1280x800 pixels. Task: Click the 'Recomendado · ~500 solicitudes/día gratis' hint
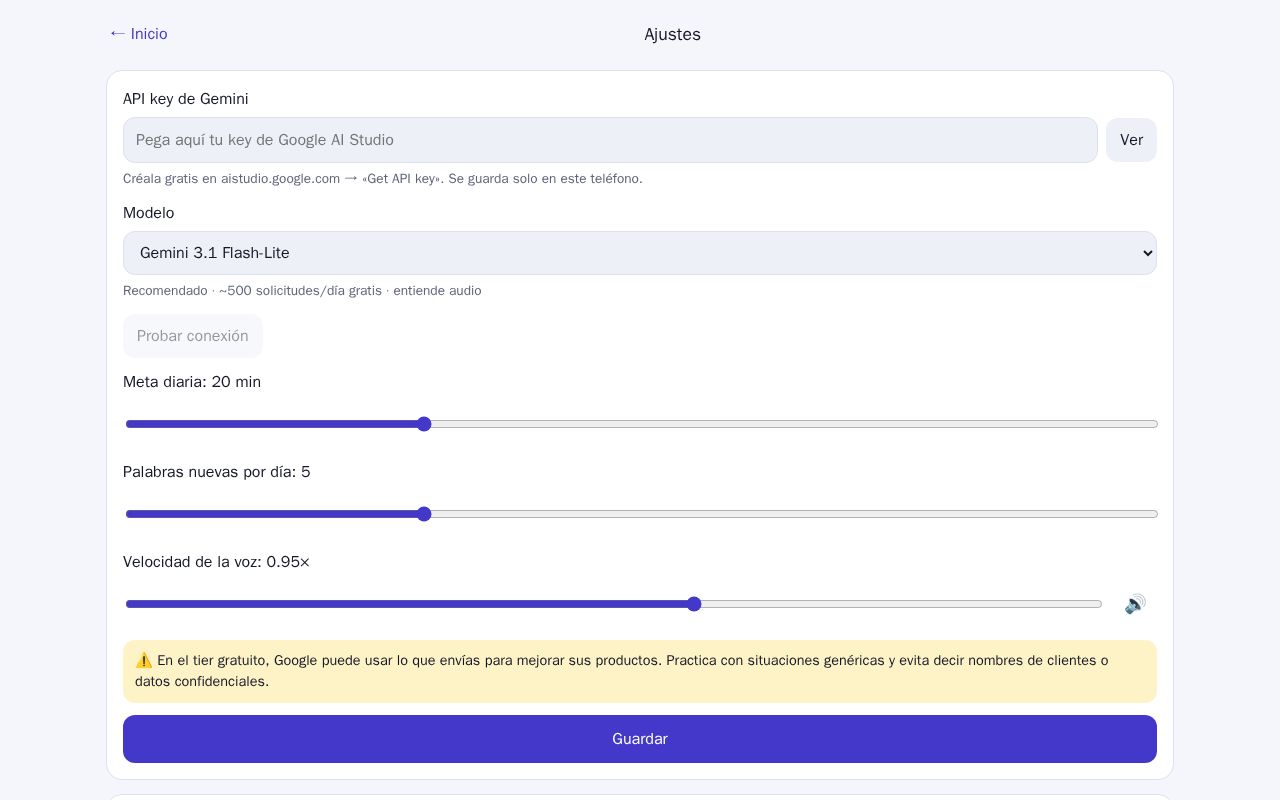pyautogui.click(x=302, y=291)
